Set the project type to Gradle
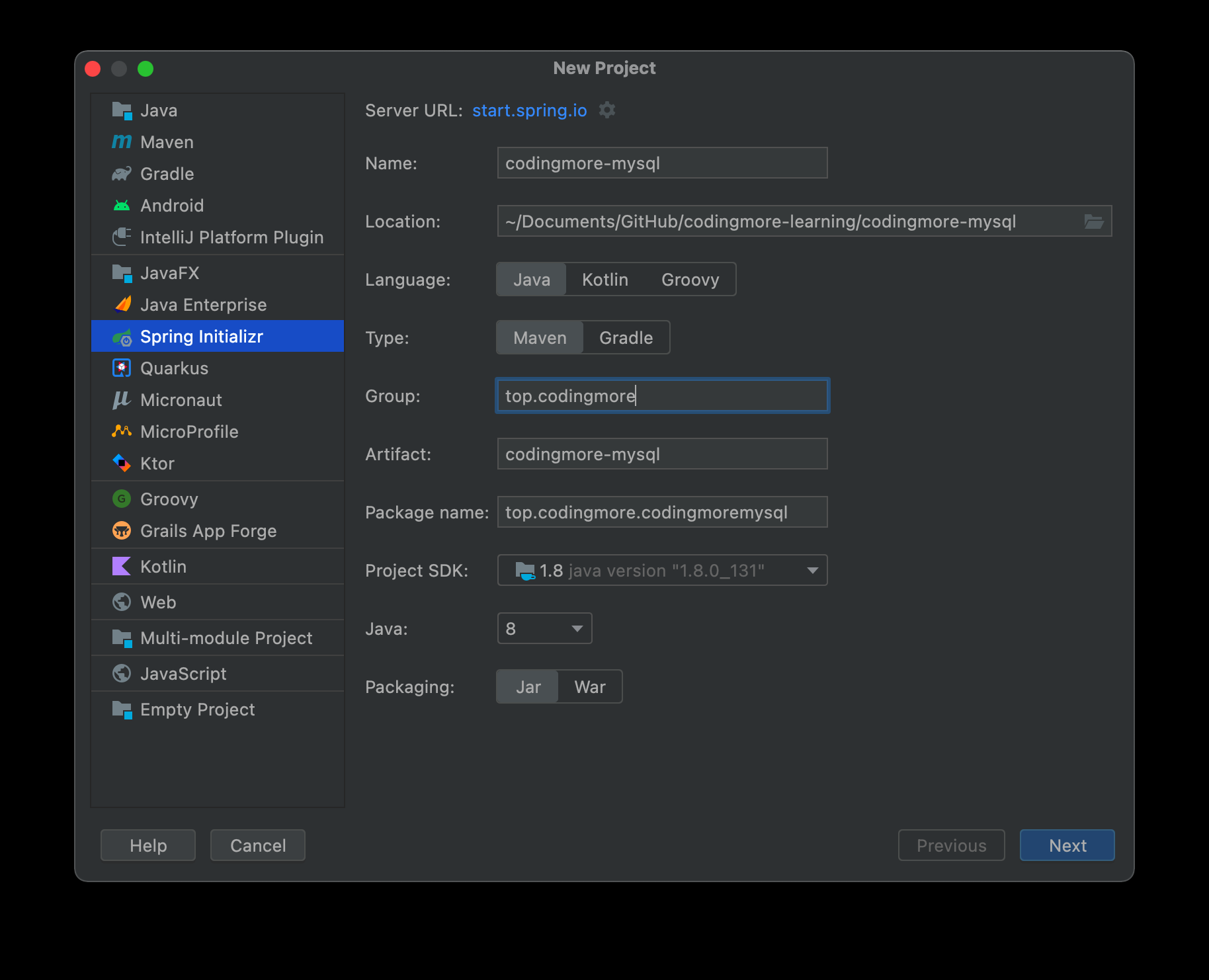This screenshot has height=980, width=1209. tap(626, 338)
